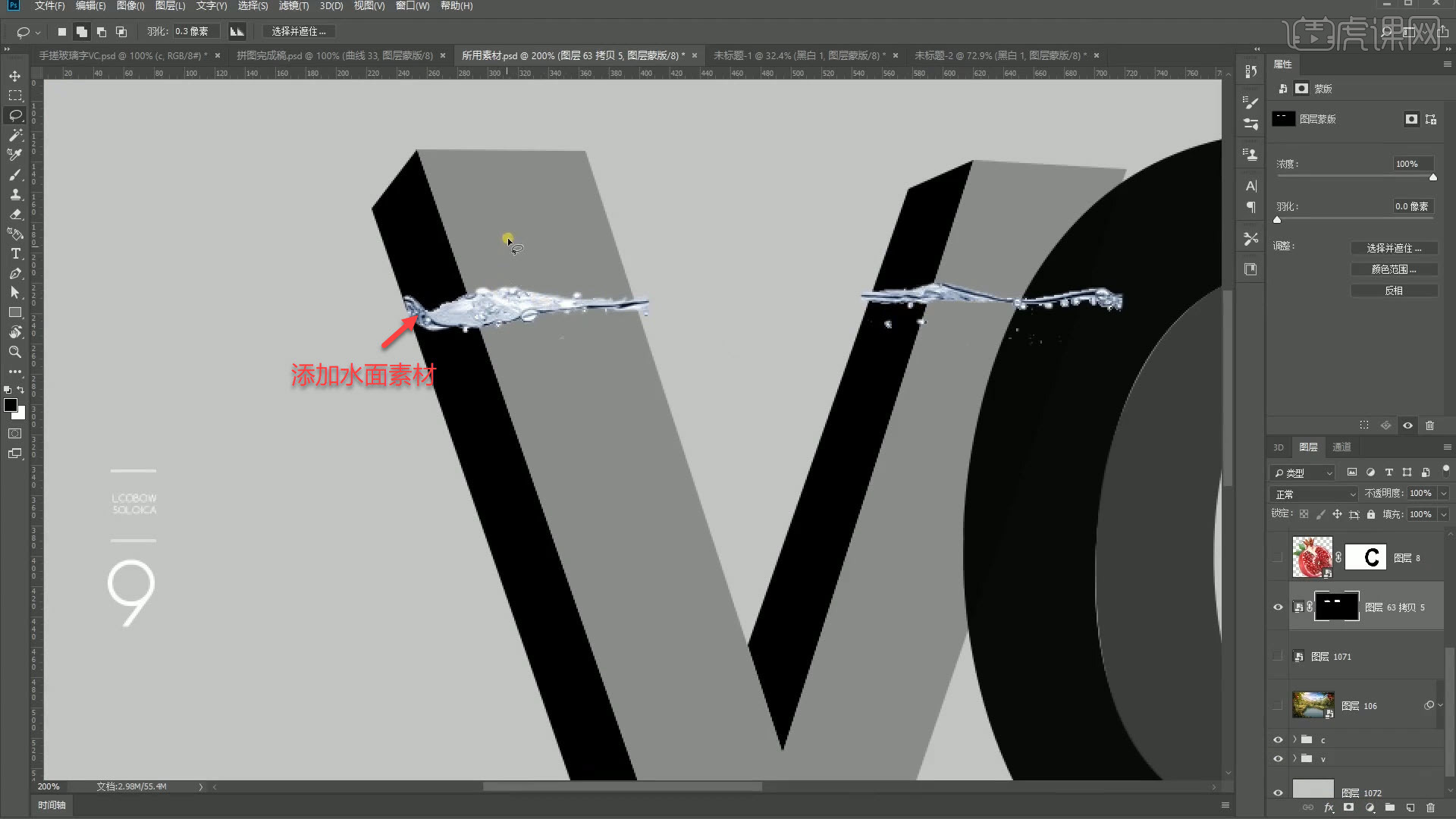Click 颜色范围 button in properties
Viewport: 1456px width, 819px height.
(x=1393, y=269)
